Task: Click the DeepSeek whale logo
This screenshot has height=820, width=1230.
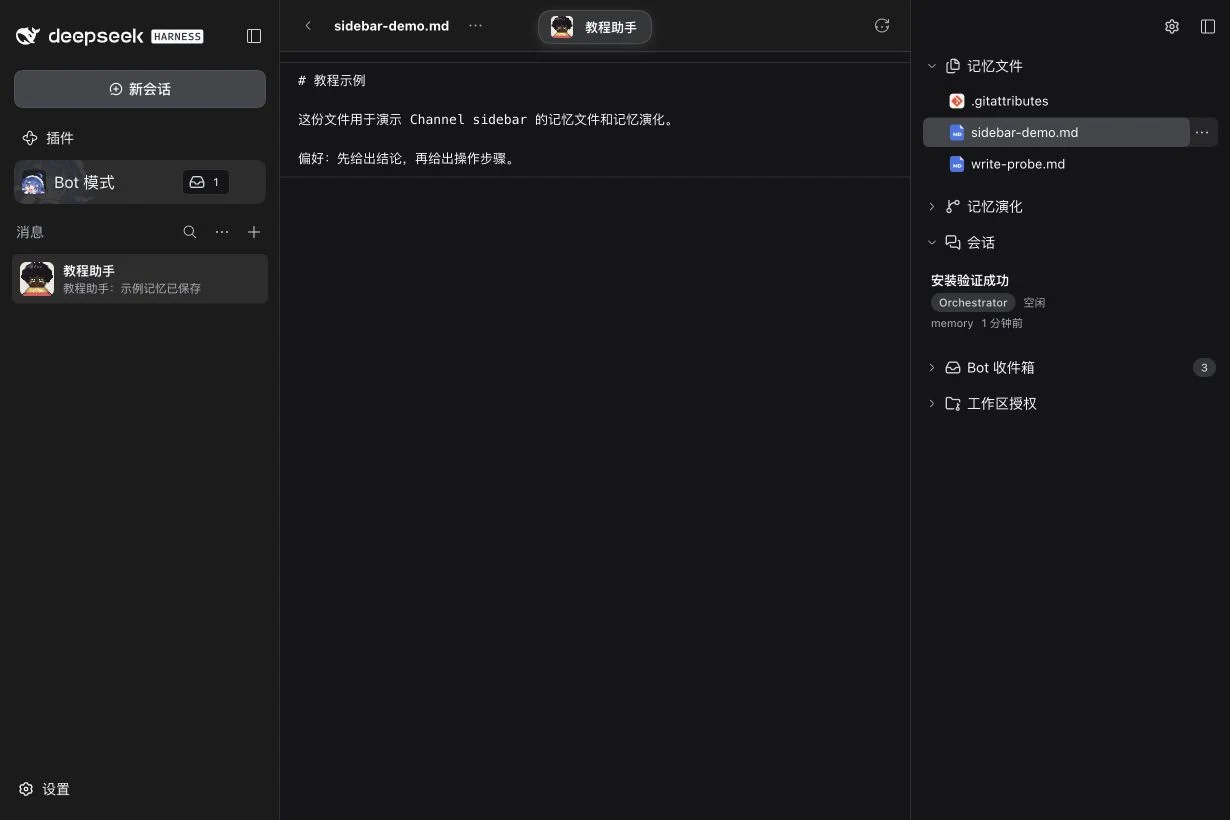Action: [x=28, y=36]
